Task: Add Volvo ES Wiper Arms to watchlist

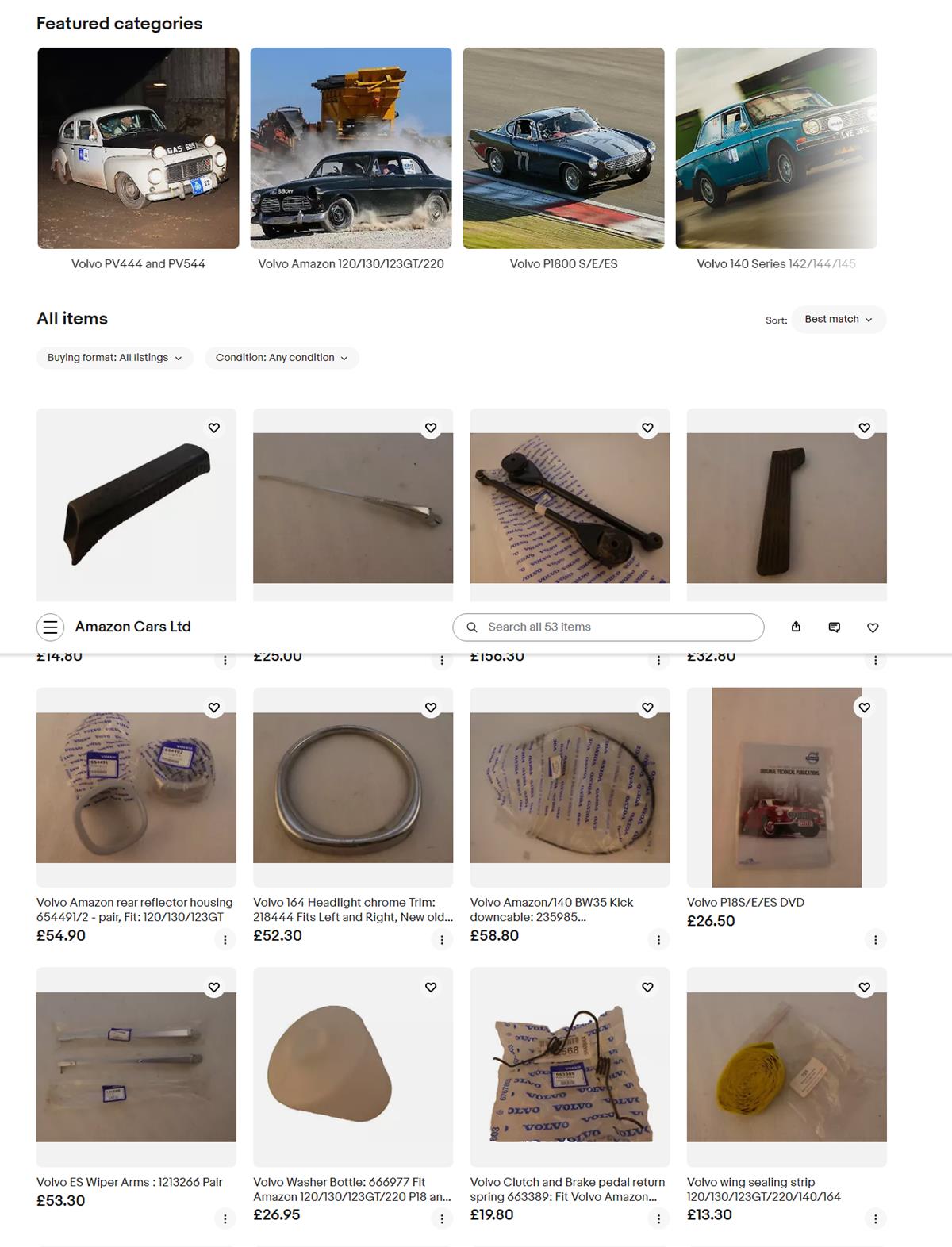Action: pos(214,988)
